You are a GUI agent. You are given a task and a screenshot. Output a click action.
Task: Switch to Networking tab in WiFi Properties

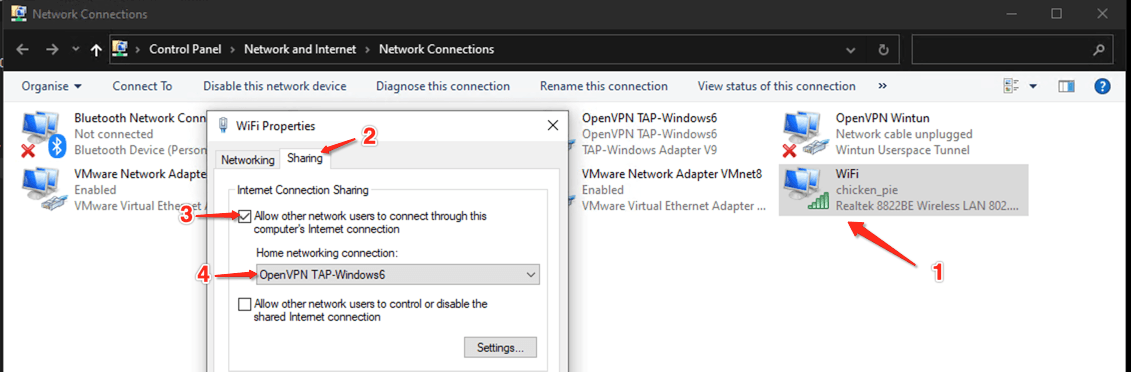point(247,160)
